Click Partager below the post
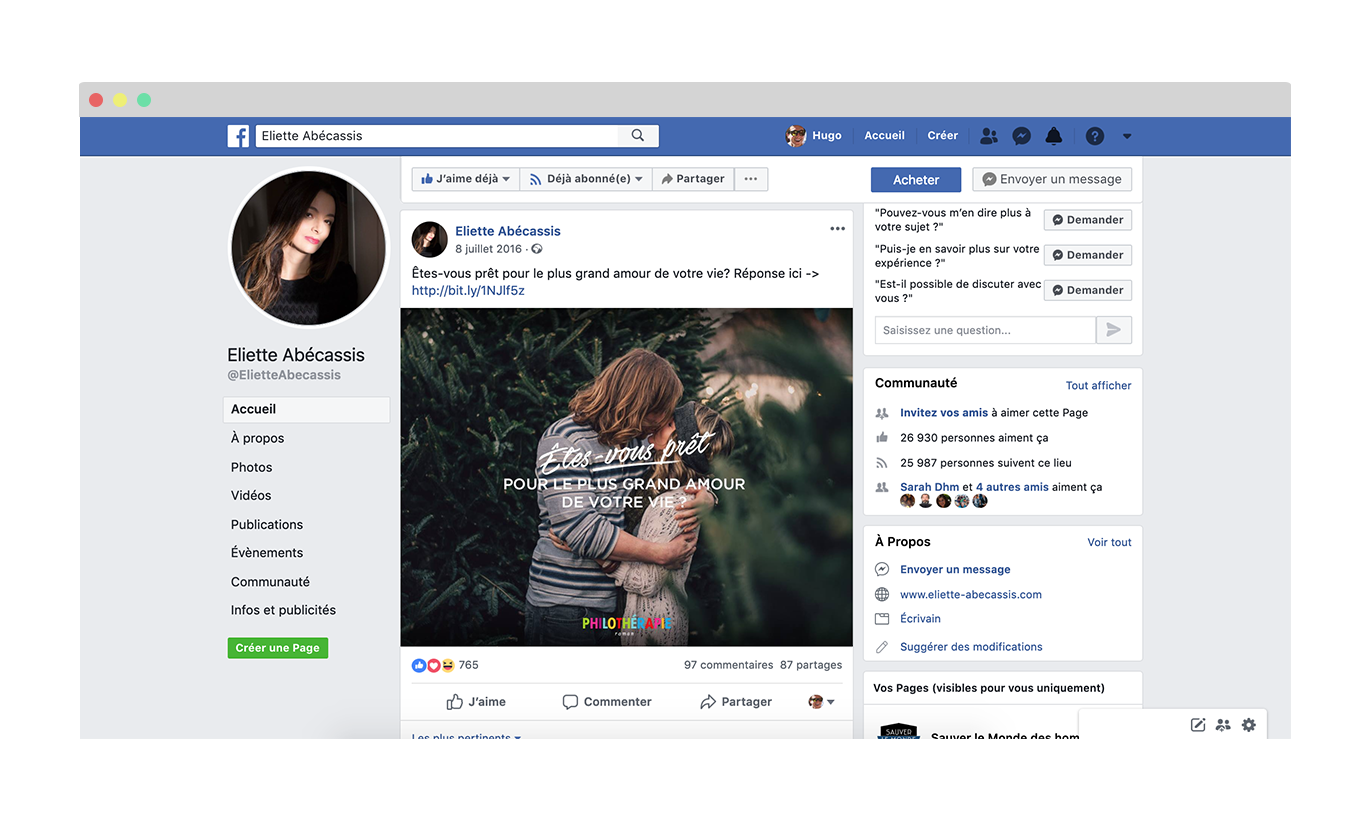1366x820 pixels. 736,702
